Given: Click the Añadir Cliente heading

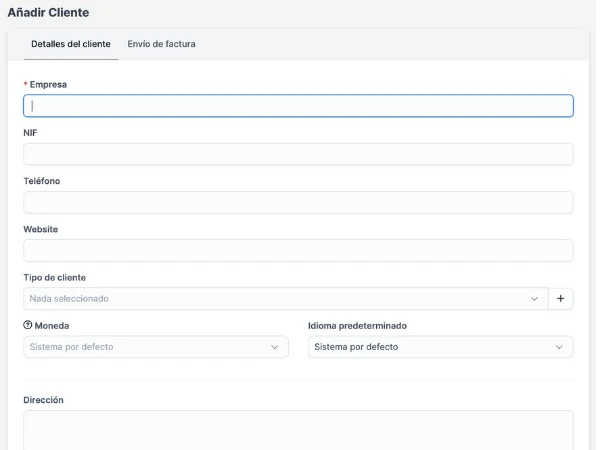Looking at the screenshot, I should point(48,12).
